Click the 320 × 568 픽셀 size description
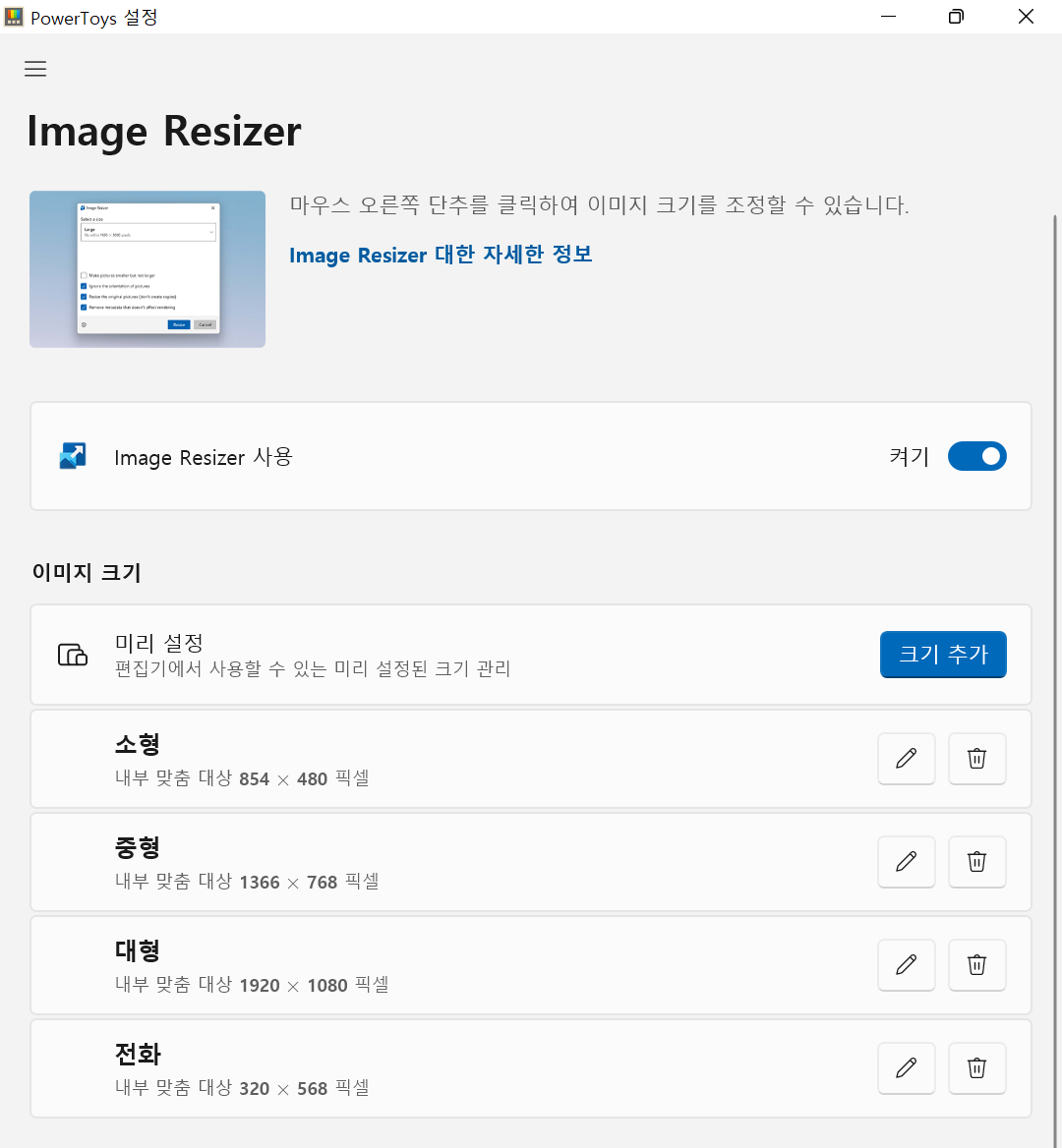This screenshot has width=1062, height=1148. 242,1088
